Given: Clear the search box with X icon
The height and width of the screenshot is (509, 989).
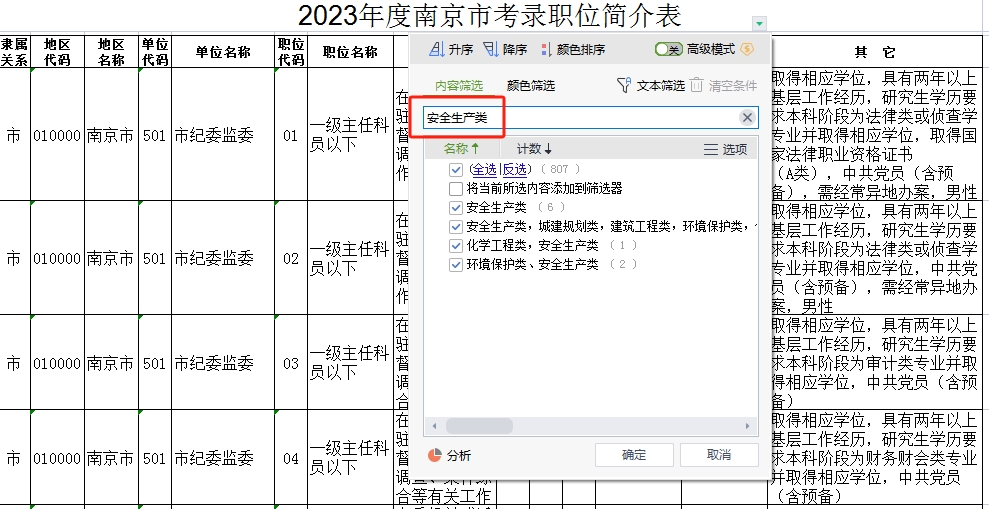Looking at the screenshot, I should [x=747, y=118].
